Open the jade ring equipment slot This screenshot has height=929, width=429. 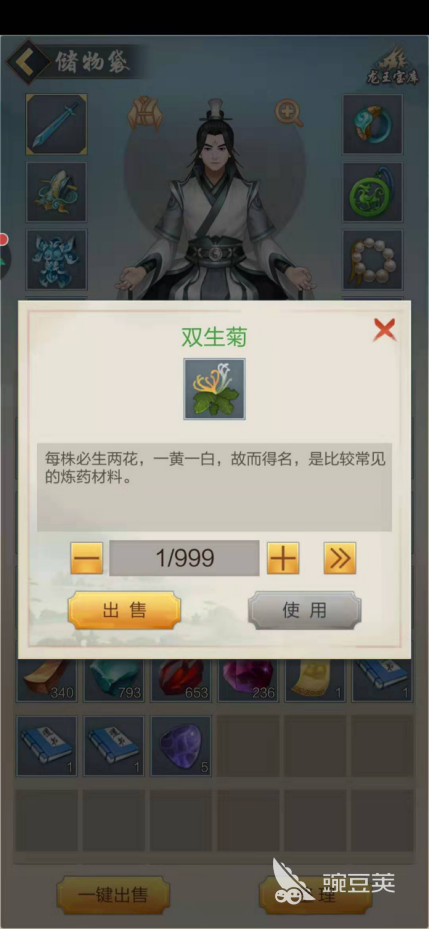(372, 124)
